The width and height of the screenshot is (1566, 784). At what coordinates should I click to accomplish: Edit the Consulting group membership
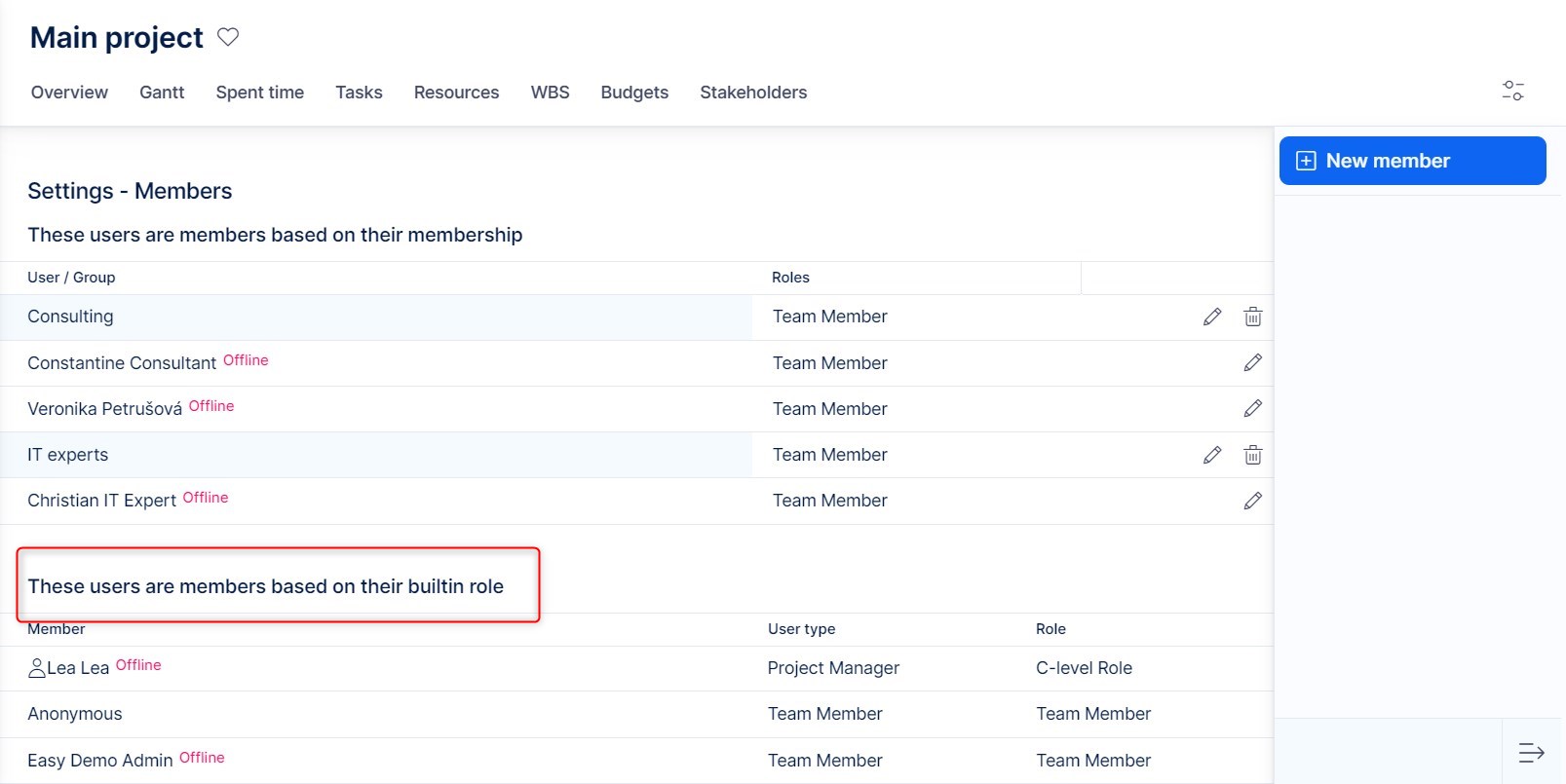coord(1212,317)
